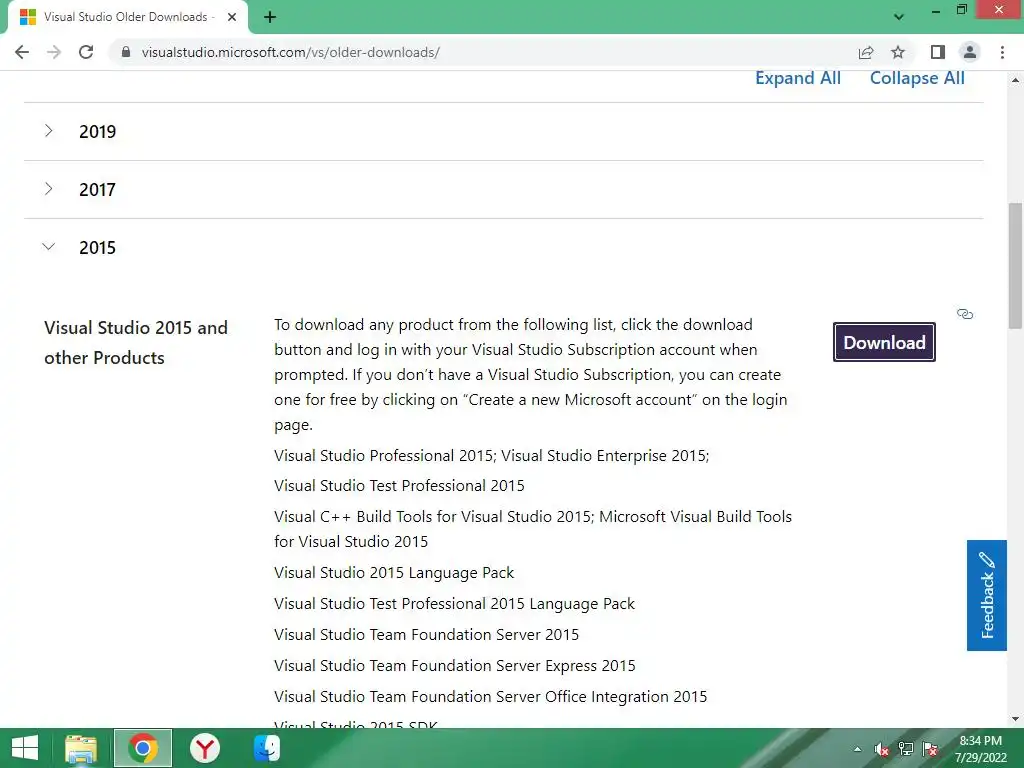Click scrollbar down arrow
This screenshot has height=768, width=1024.
pos(1015,719)
